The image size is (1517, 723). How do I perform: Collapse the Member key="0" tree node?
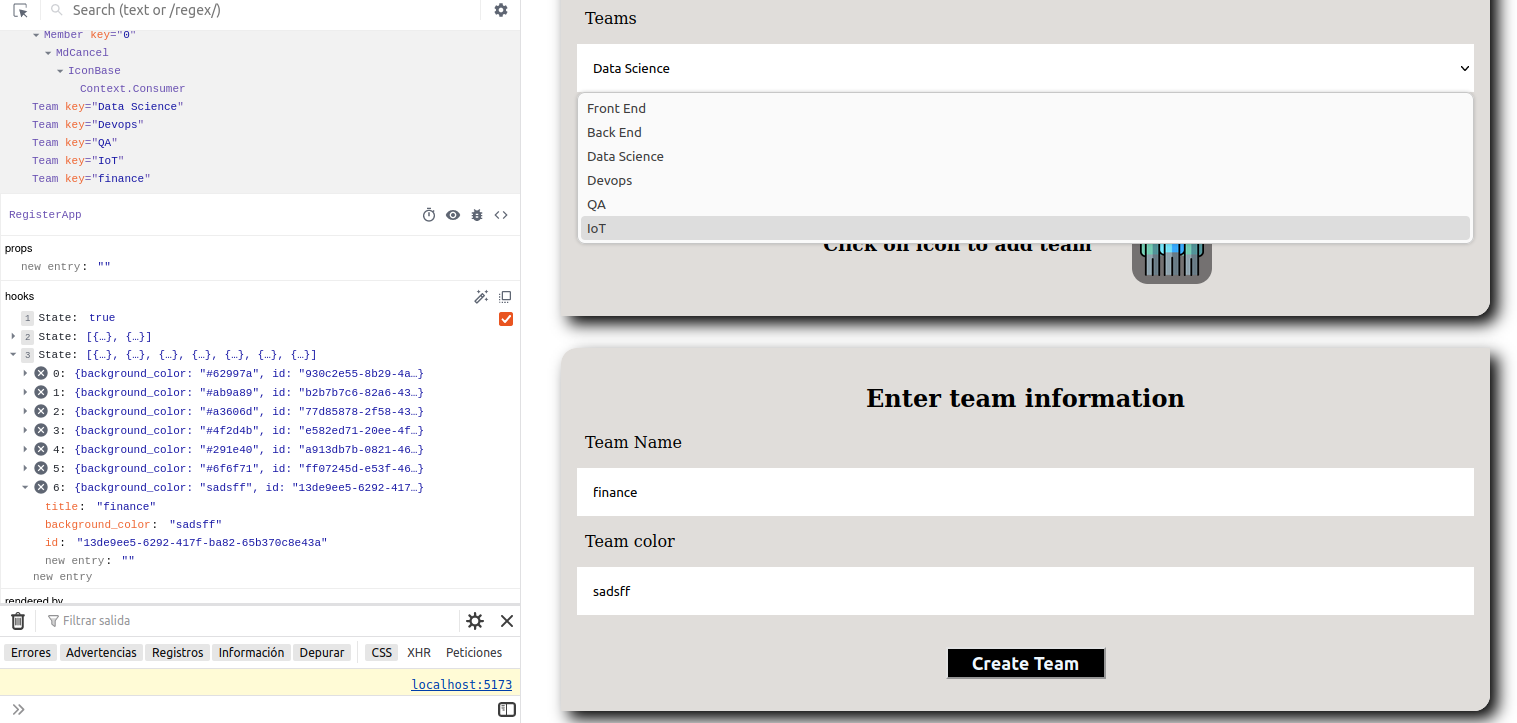click(x=36, y=35)
